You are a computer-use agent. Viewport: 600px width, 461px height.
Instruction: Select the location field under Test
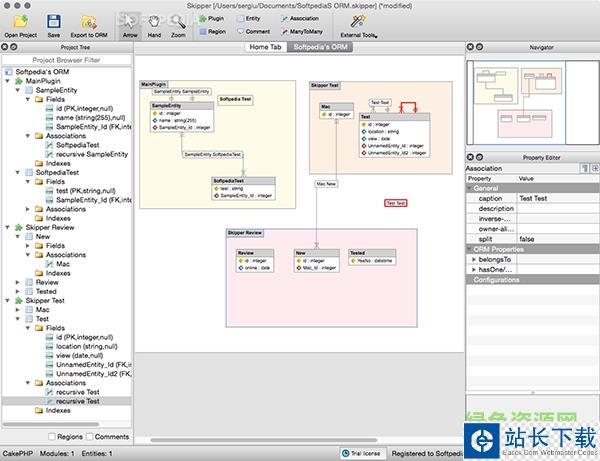click(85, 346)
